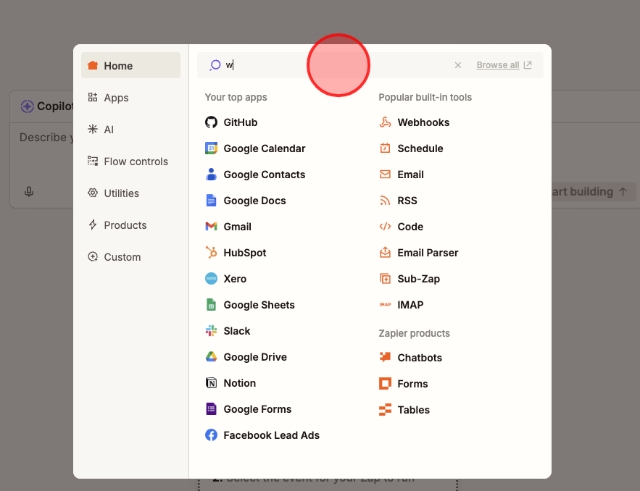This screenshot has height=491, width=640.
Task: Choose Sub-Zap built-in tool label
Action: click(419, 279)
